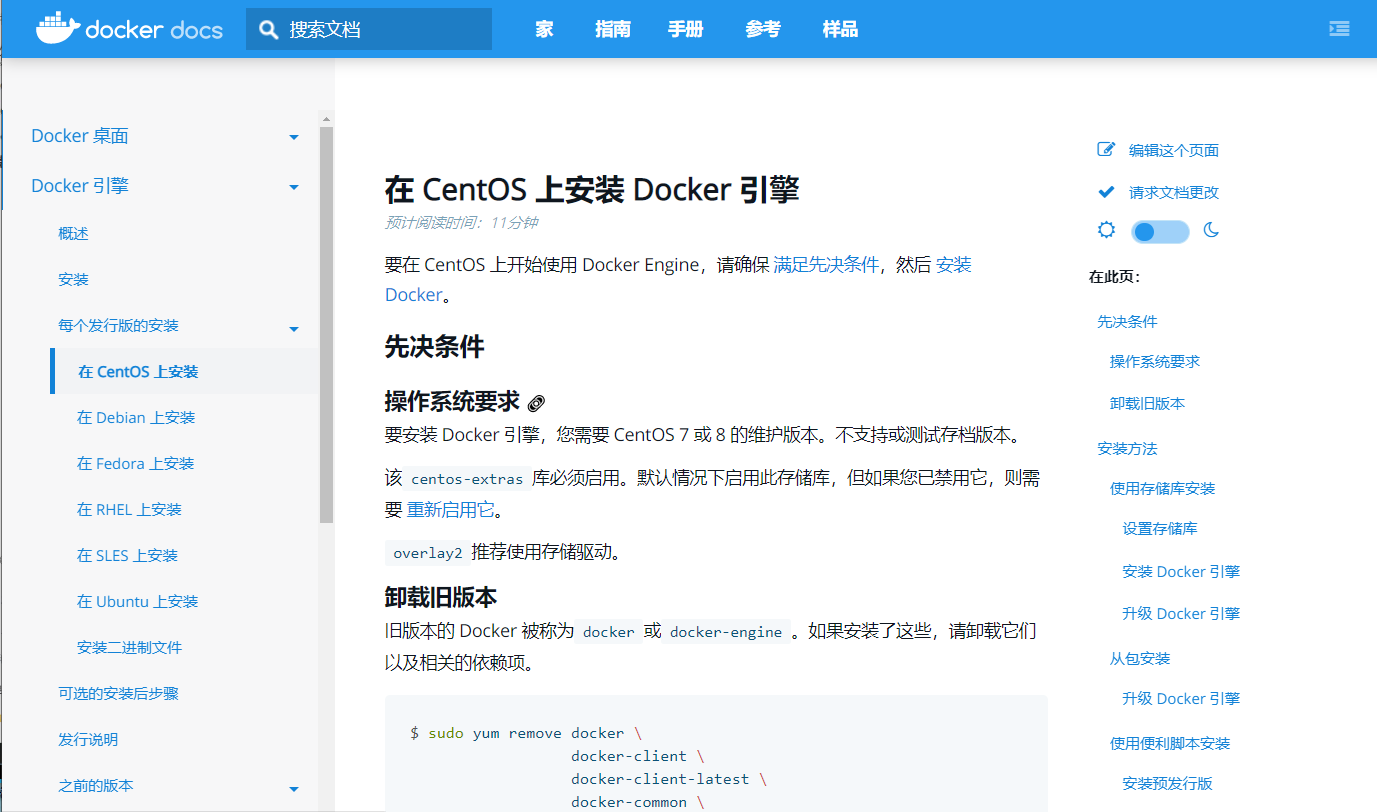This screenshot has width=1377, height=812.
Task: Click the 重新启用它 link
Action: pos(450,509)
